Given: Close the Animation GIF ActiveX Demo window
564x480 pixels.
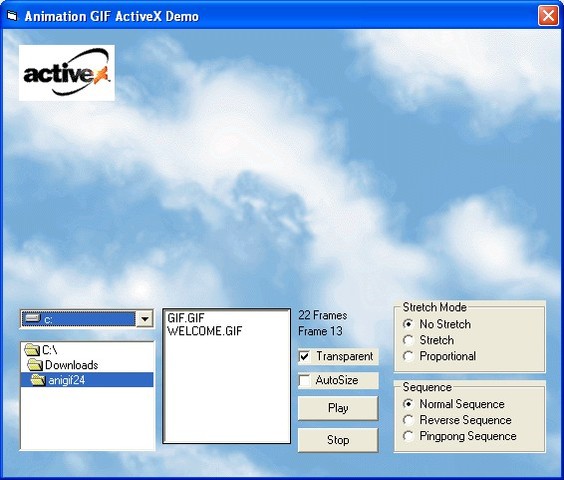Looking at the screenshot, I should [548, 16].
